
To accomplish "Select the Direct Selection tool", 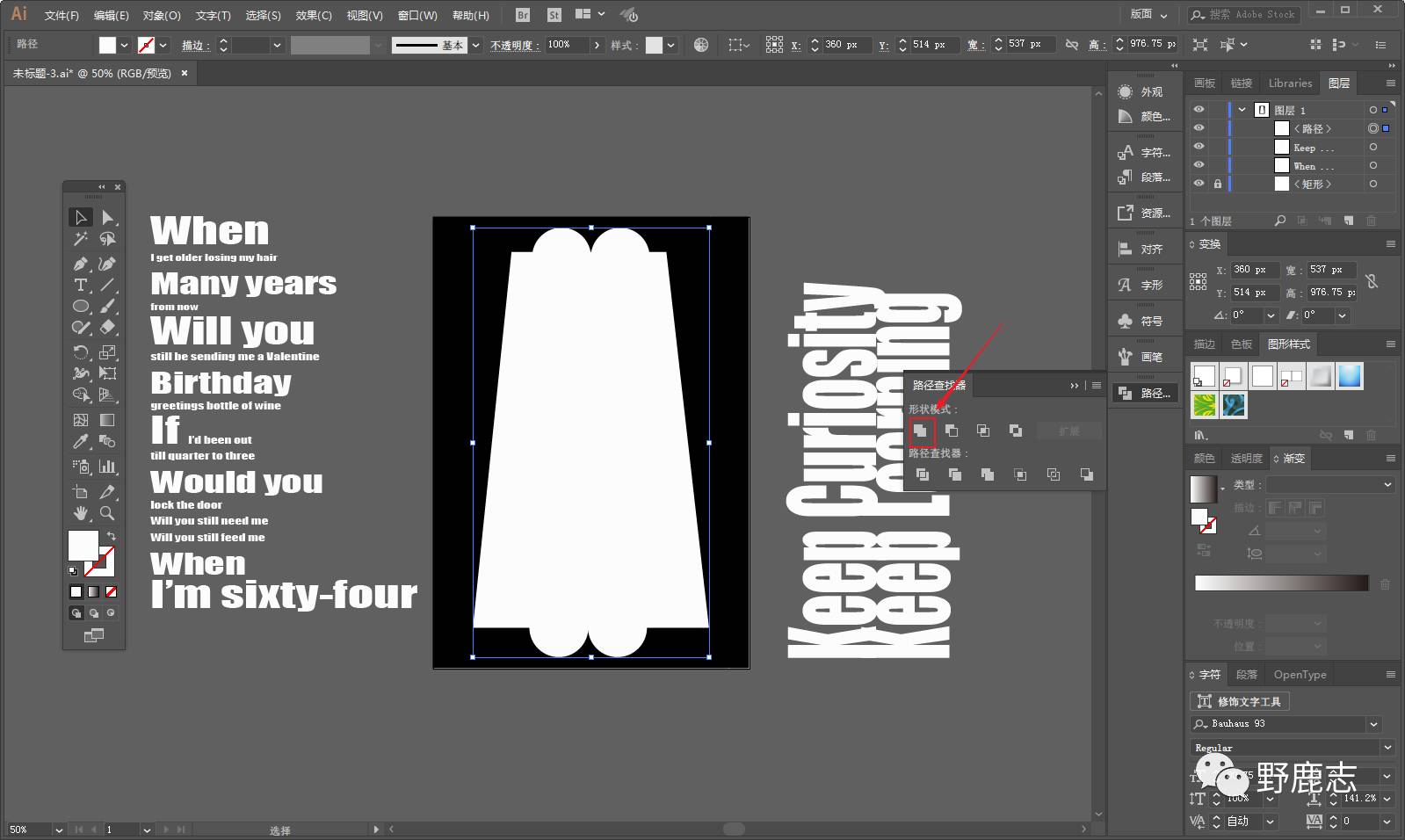I will tap(107, 218).
